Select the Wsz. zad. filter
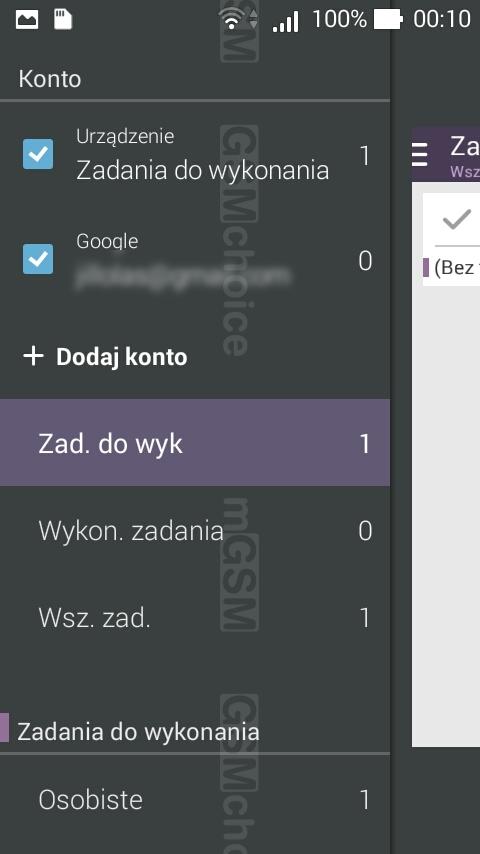Image resolution: width=480 pixels, height=854 pixels. (195, 617)
